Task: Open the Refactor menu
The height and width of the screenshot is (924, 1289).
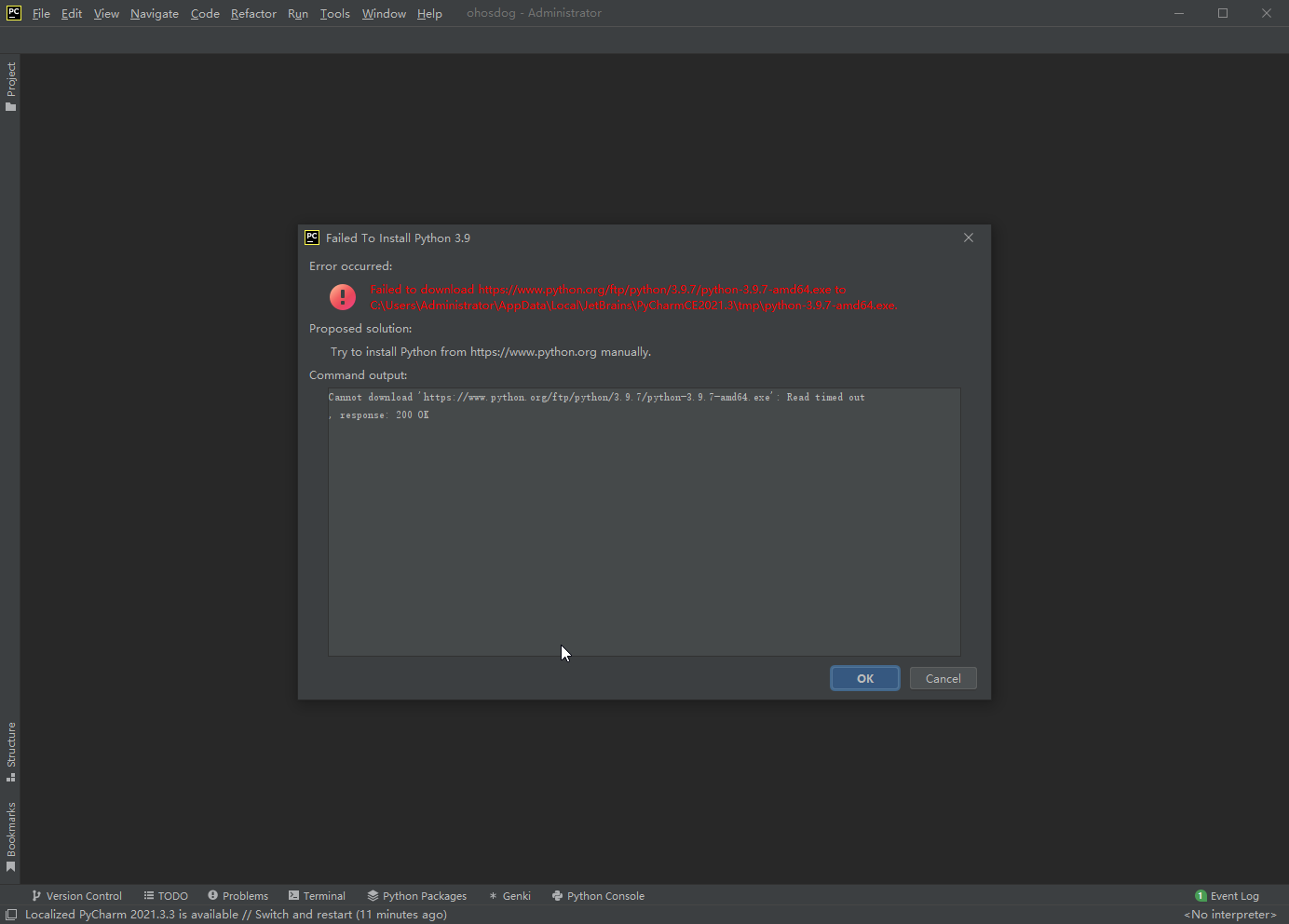Action: point(253,13)
